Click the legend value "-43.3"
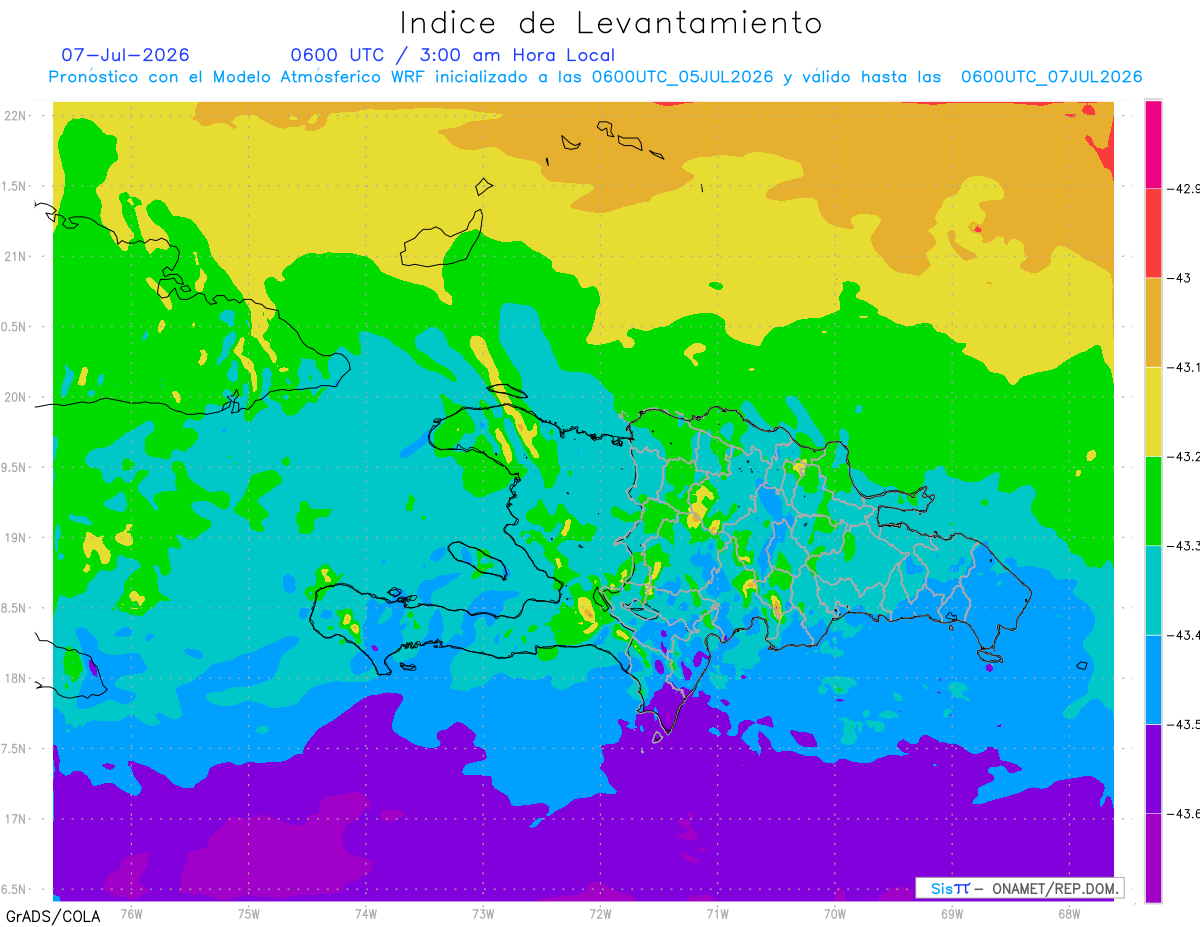Screen dimensions: 1200x927 1185,546
